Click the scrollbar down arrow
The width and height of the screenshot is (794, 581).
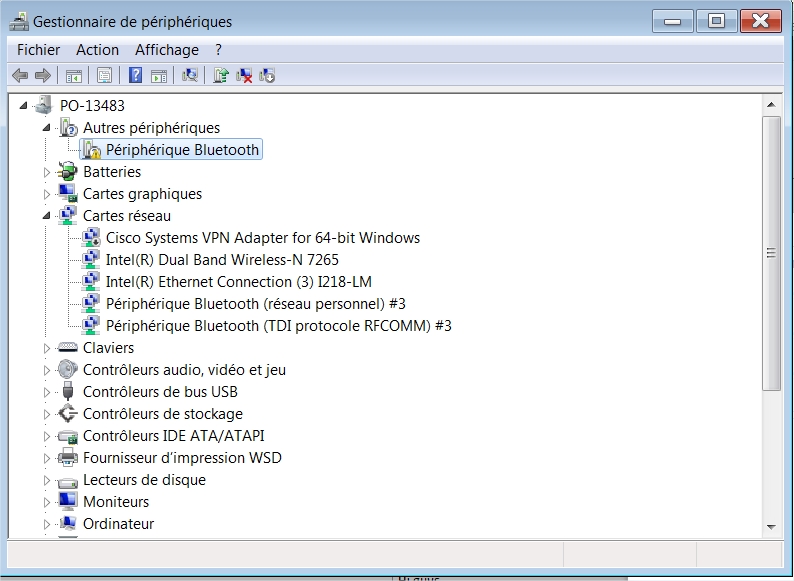[x=771, y=527]
